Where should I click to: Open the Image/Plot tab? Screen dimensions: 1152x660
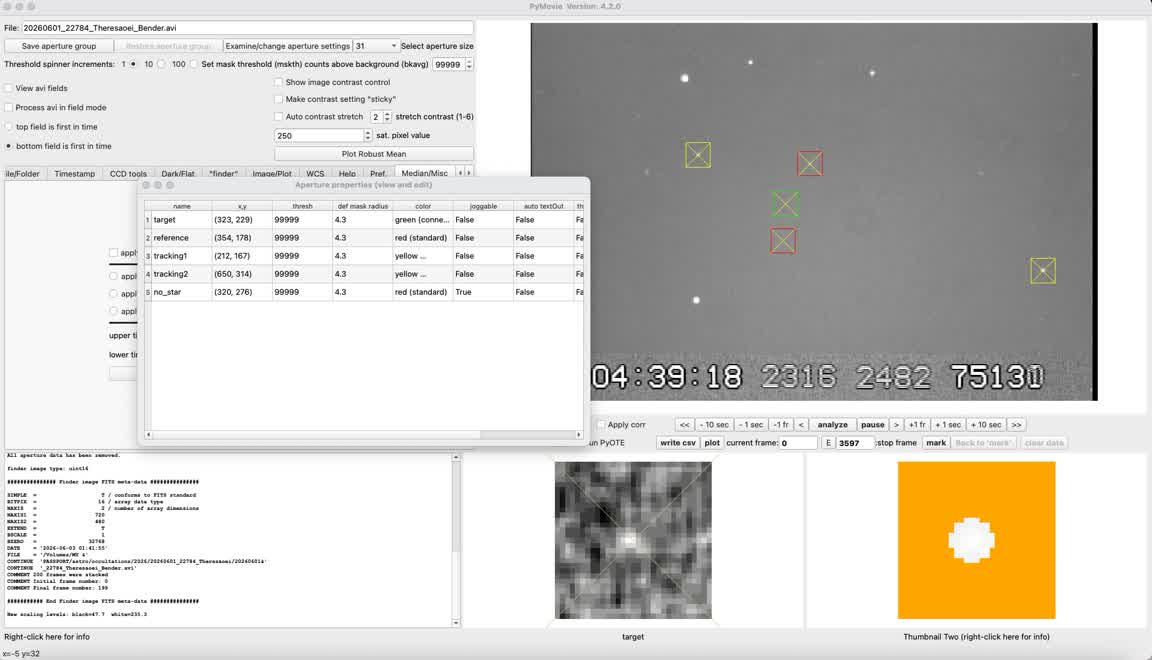coord(272,173)
